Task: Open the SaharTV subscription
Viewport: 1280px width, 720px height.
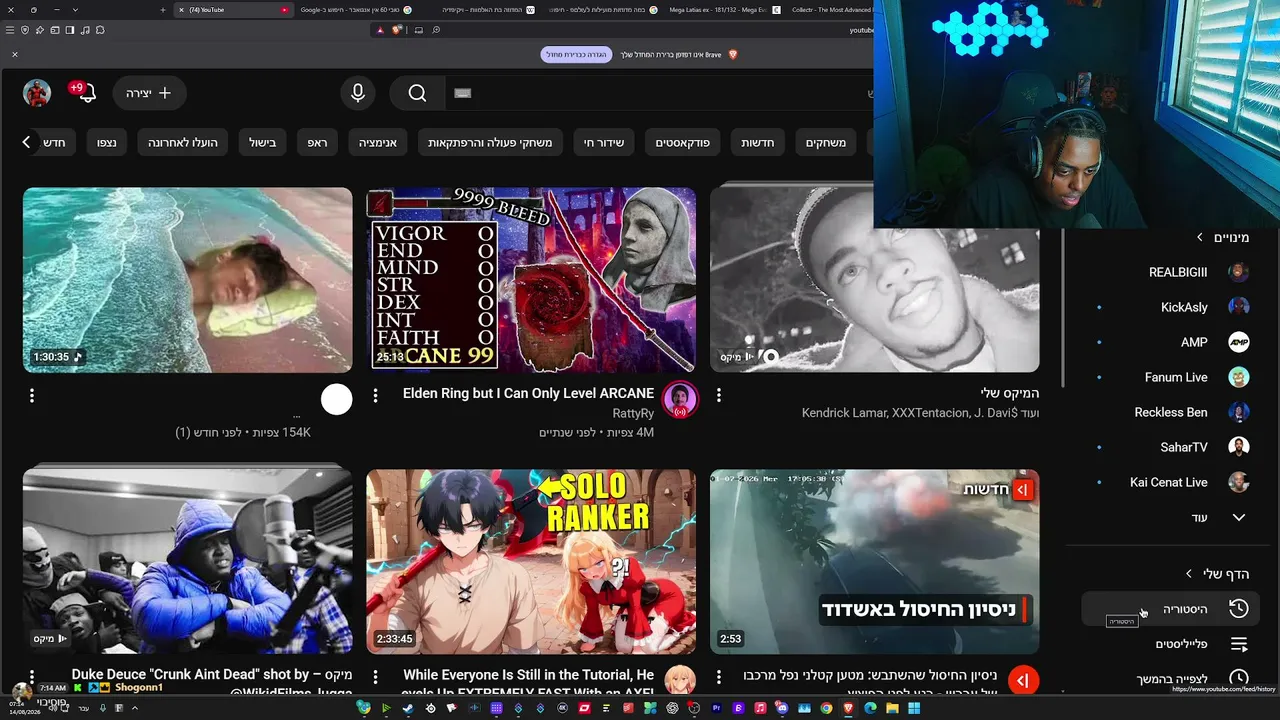Action: click(x=1169, y=447)
